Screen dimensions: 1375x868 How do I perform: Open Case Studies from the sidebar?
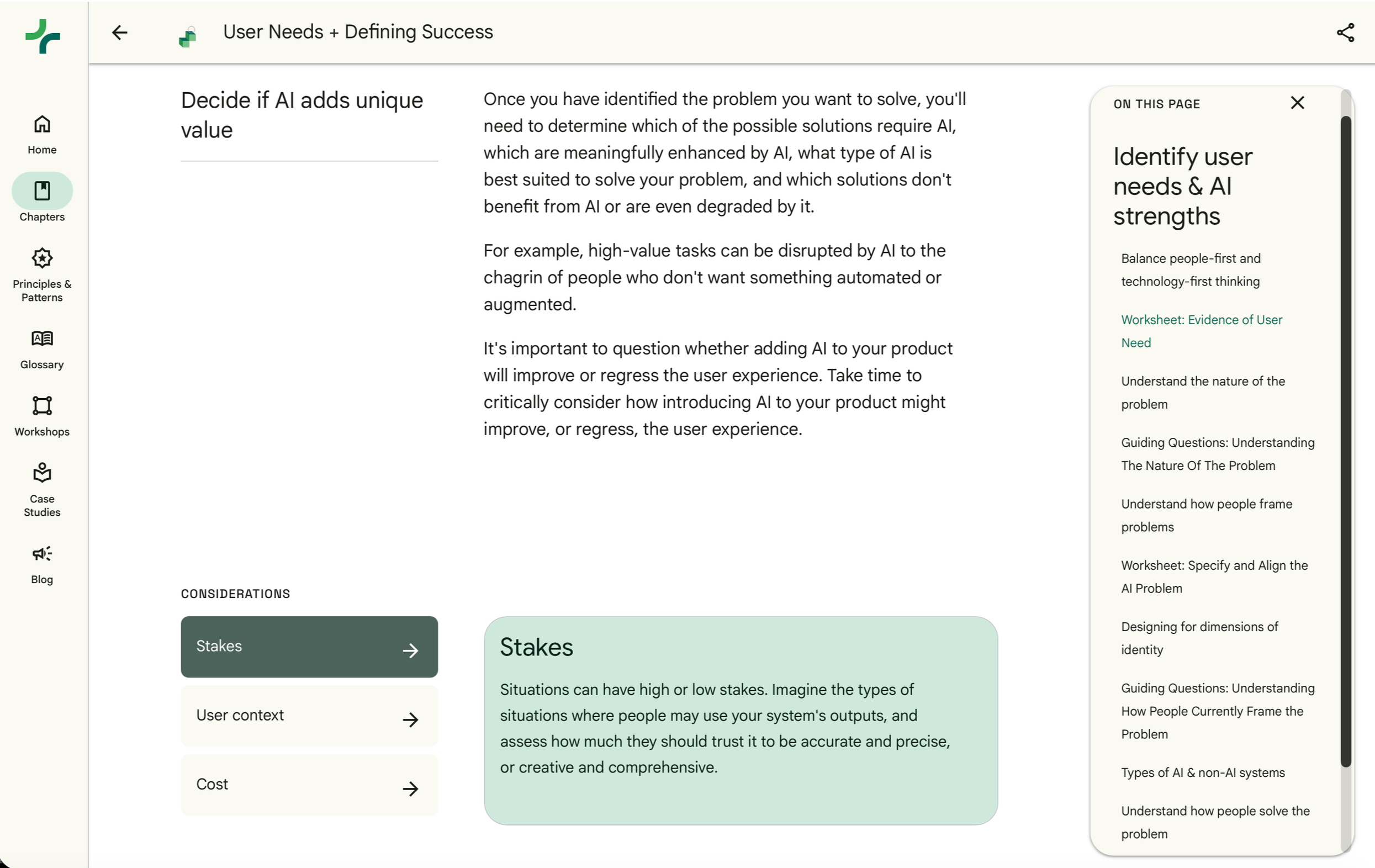click(x=43, y=490)
